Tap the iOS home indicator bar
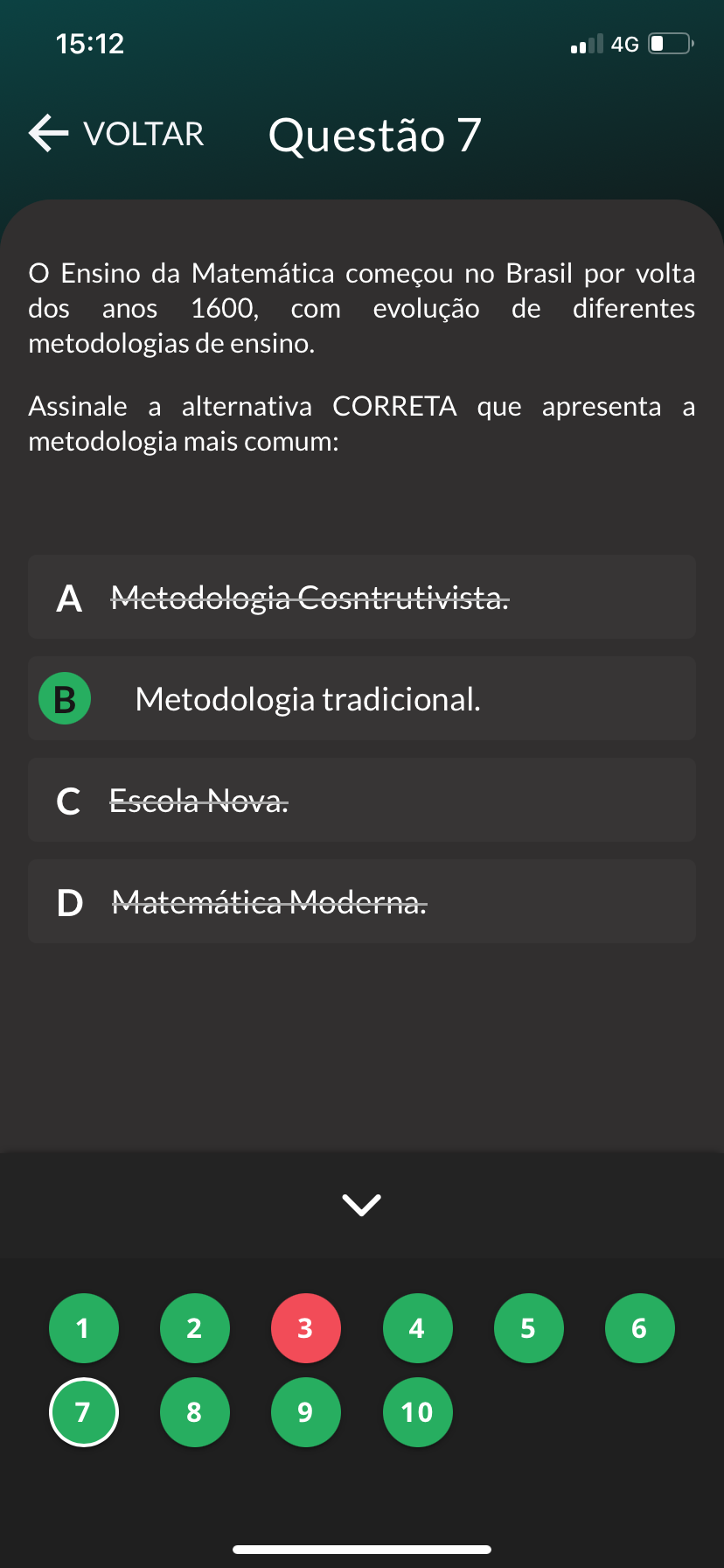The image size is (724, 1568). click(x=361, y=1550)
